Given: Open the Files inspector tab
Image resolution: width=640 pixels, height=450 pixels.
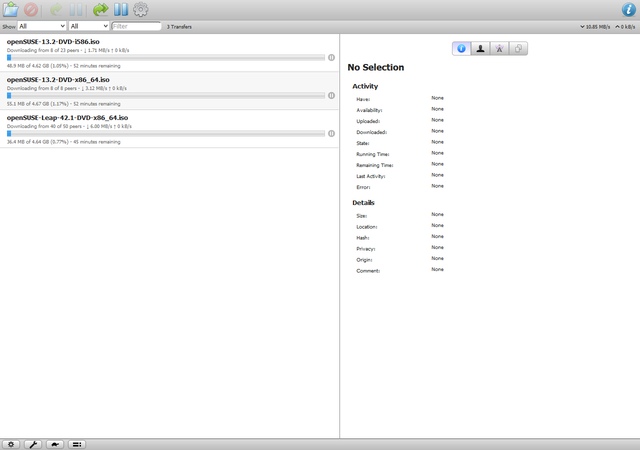Looking at the screenshot, I should 518,49.
